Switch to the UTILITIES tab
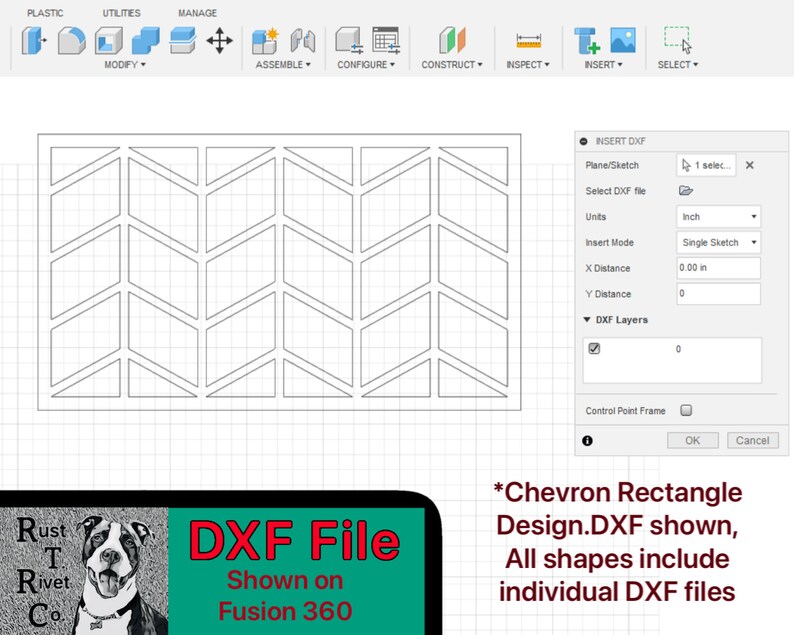794x635 pixels. 122,13
